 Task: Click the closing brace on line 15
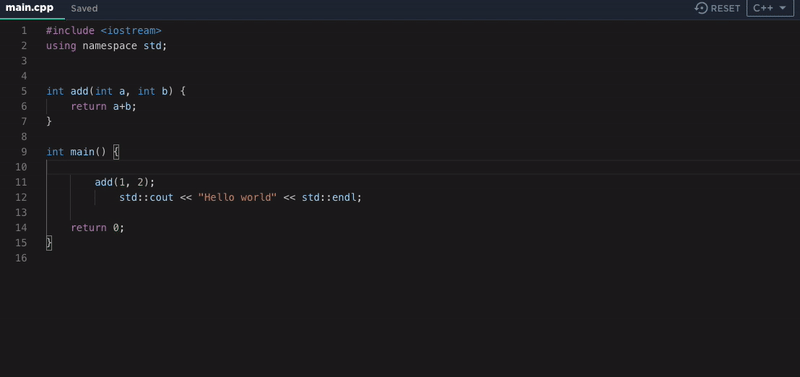[x=49, y=243]
